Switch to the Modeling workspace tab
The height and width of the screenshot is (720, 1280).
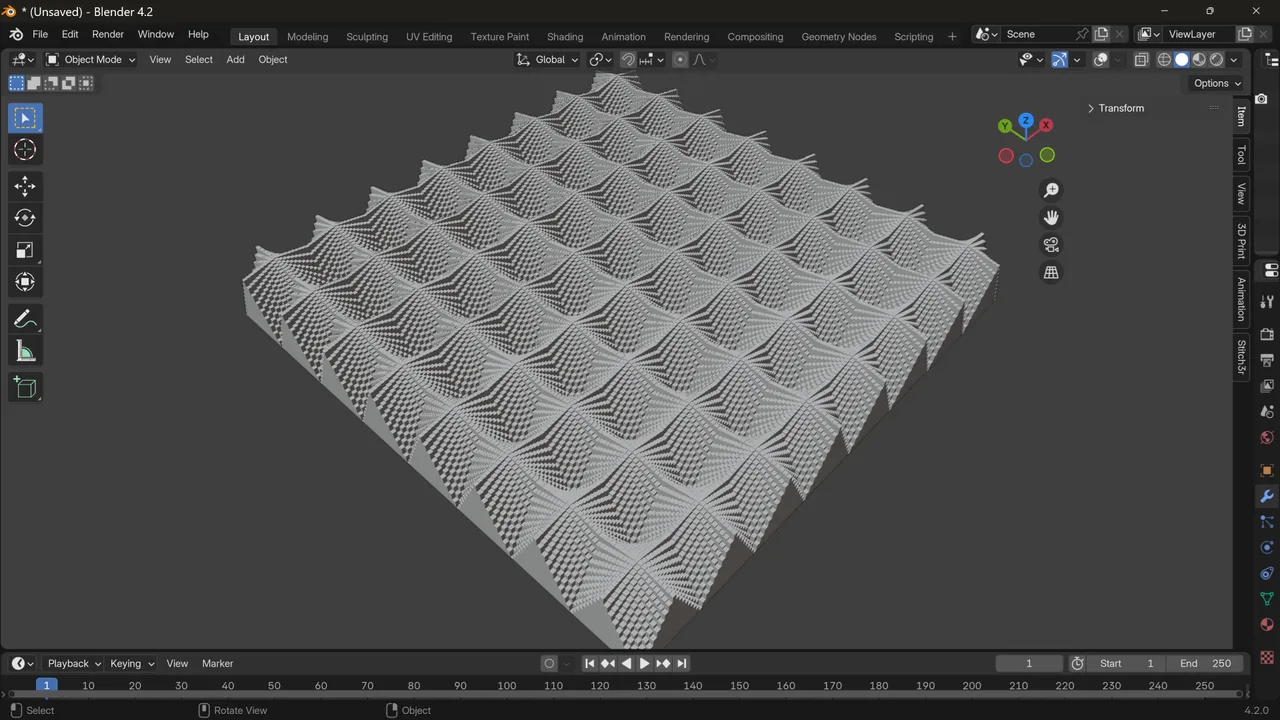pos(307,36)
